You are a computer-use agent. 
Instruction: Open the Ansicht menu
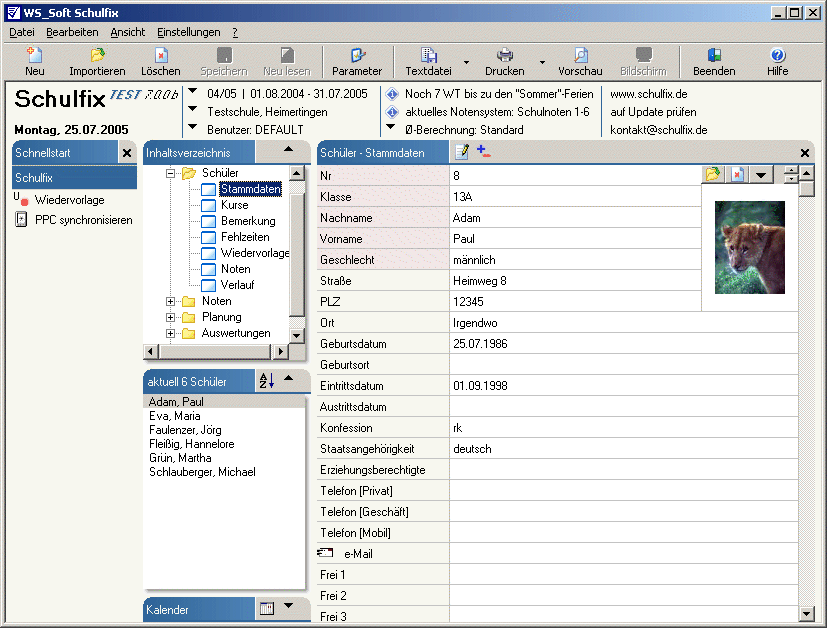(x=128, y=32)
